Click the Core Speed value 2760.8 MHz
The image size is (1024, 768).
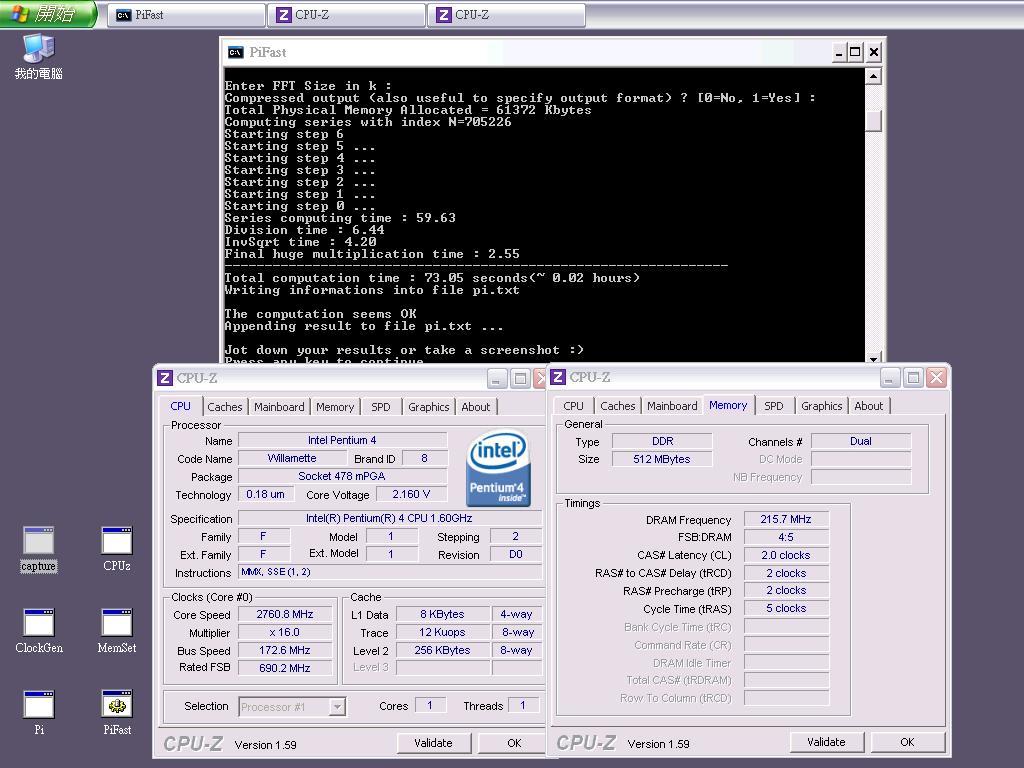coord(285,615)
